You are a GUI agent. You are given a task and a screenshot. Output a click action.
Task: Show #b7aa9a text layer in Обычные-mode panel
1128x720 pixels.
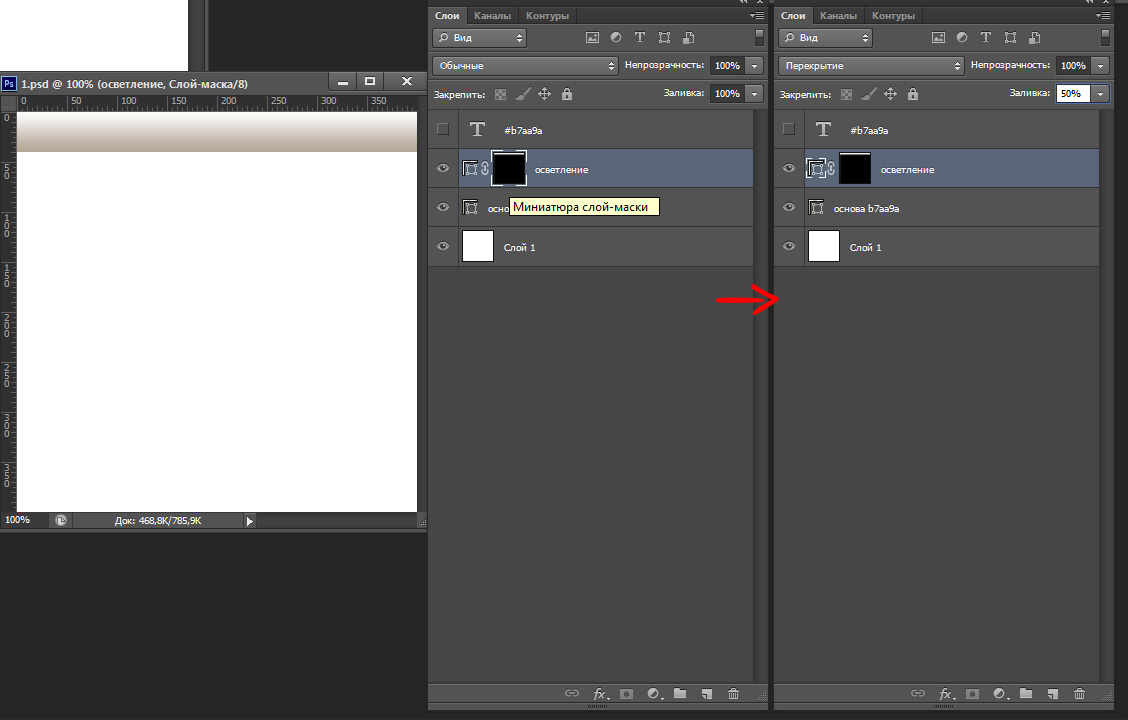[x=442, y=129]
